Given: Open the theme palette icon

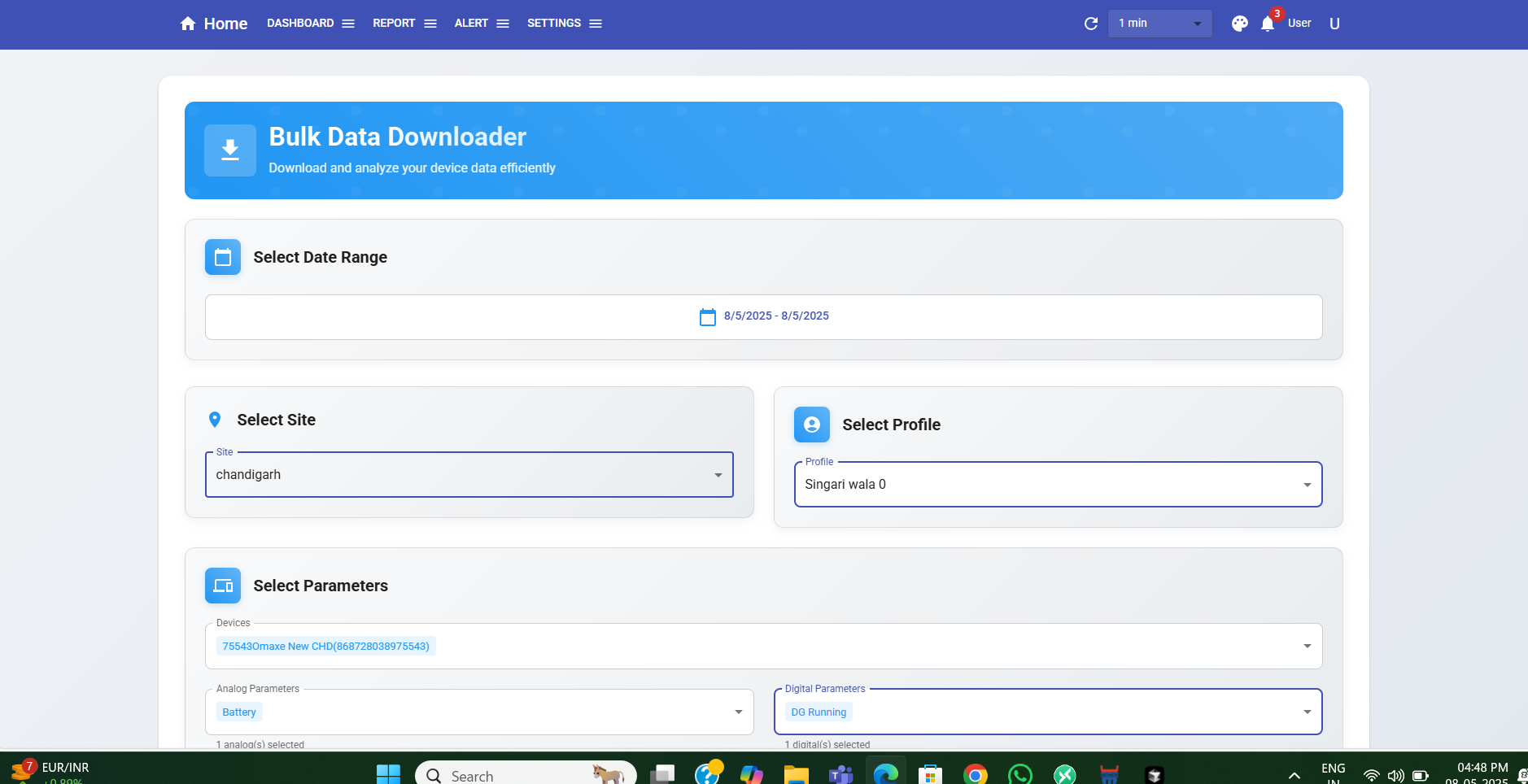Looking at the screenshot, I should pos(1239,24).
